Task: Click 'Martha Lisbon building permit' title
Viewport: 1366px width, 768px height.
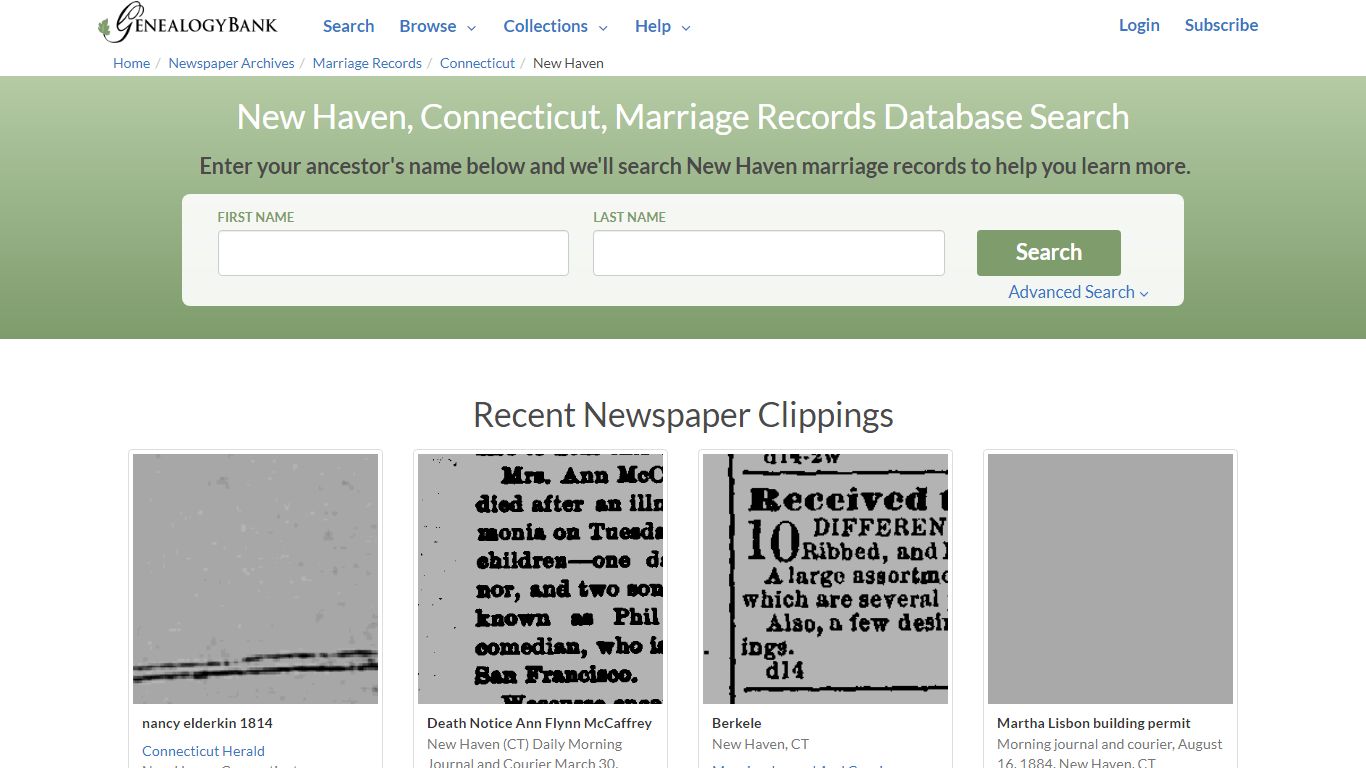Action: pyautogui.click(x=1094, y=723)
